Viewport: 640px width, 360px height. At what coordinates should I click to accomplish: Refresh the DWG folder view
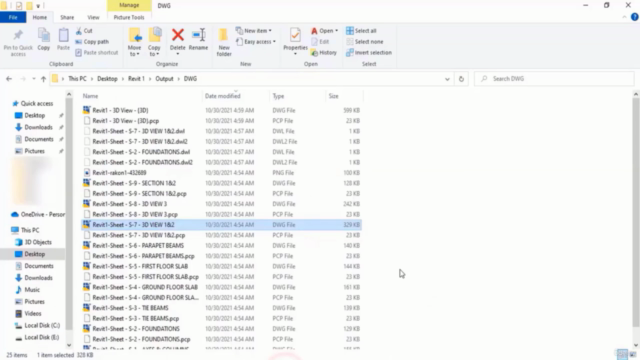461,79
